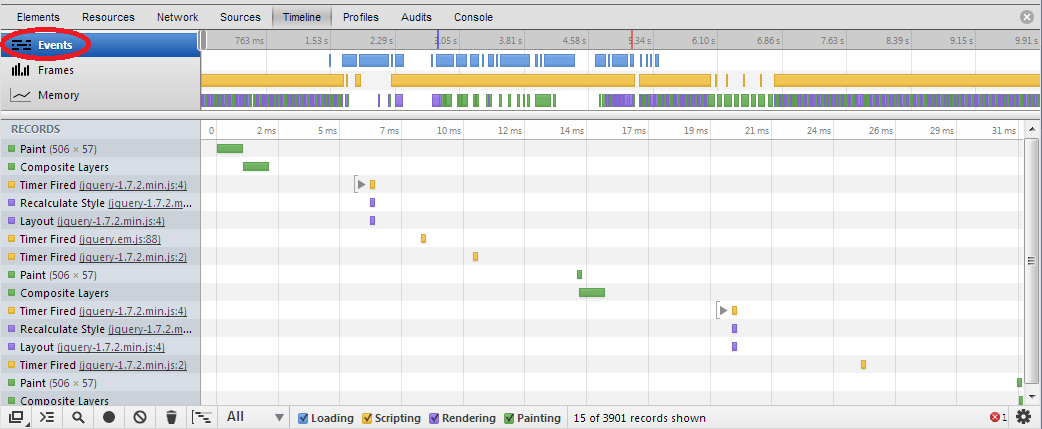Open the Resources tab
The image size is (1042, 429).
coord(108,17)
